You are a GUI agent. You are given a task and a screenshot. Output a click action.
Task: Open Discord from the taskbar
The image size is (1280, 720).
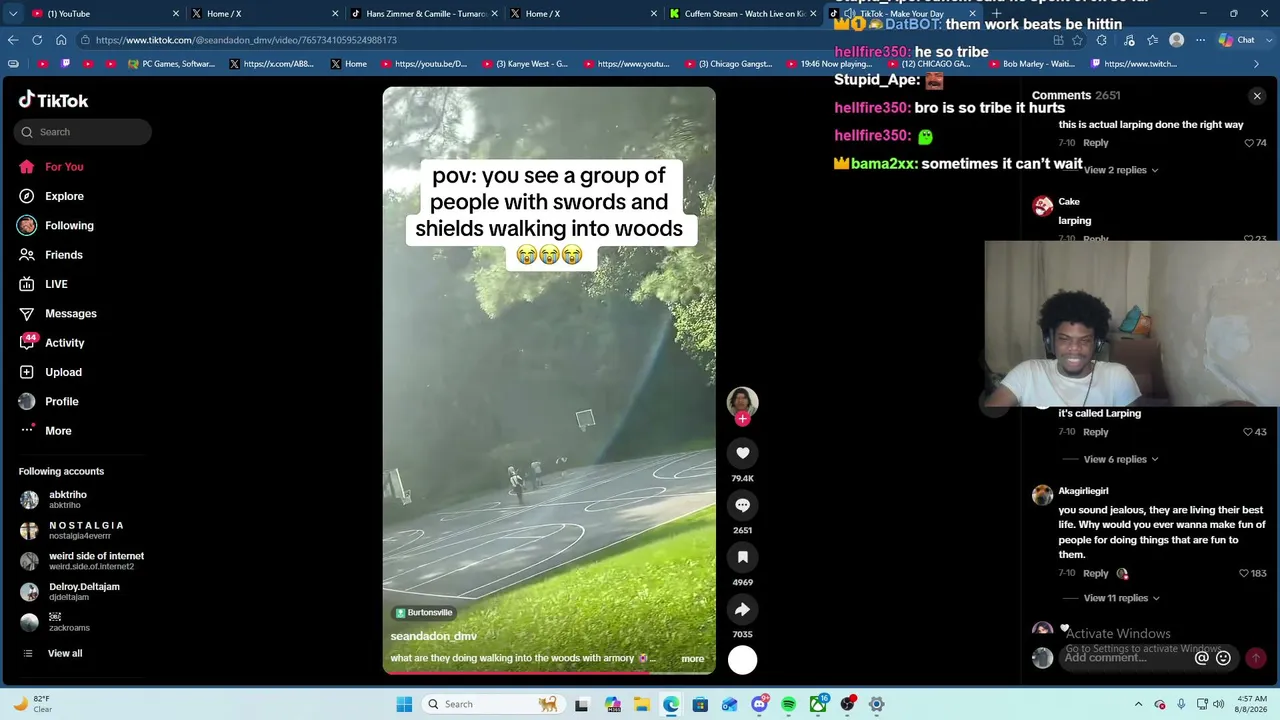pyautogui.click(x=759, y=704)
